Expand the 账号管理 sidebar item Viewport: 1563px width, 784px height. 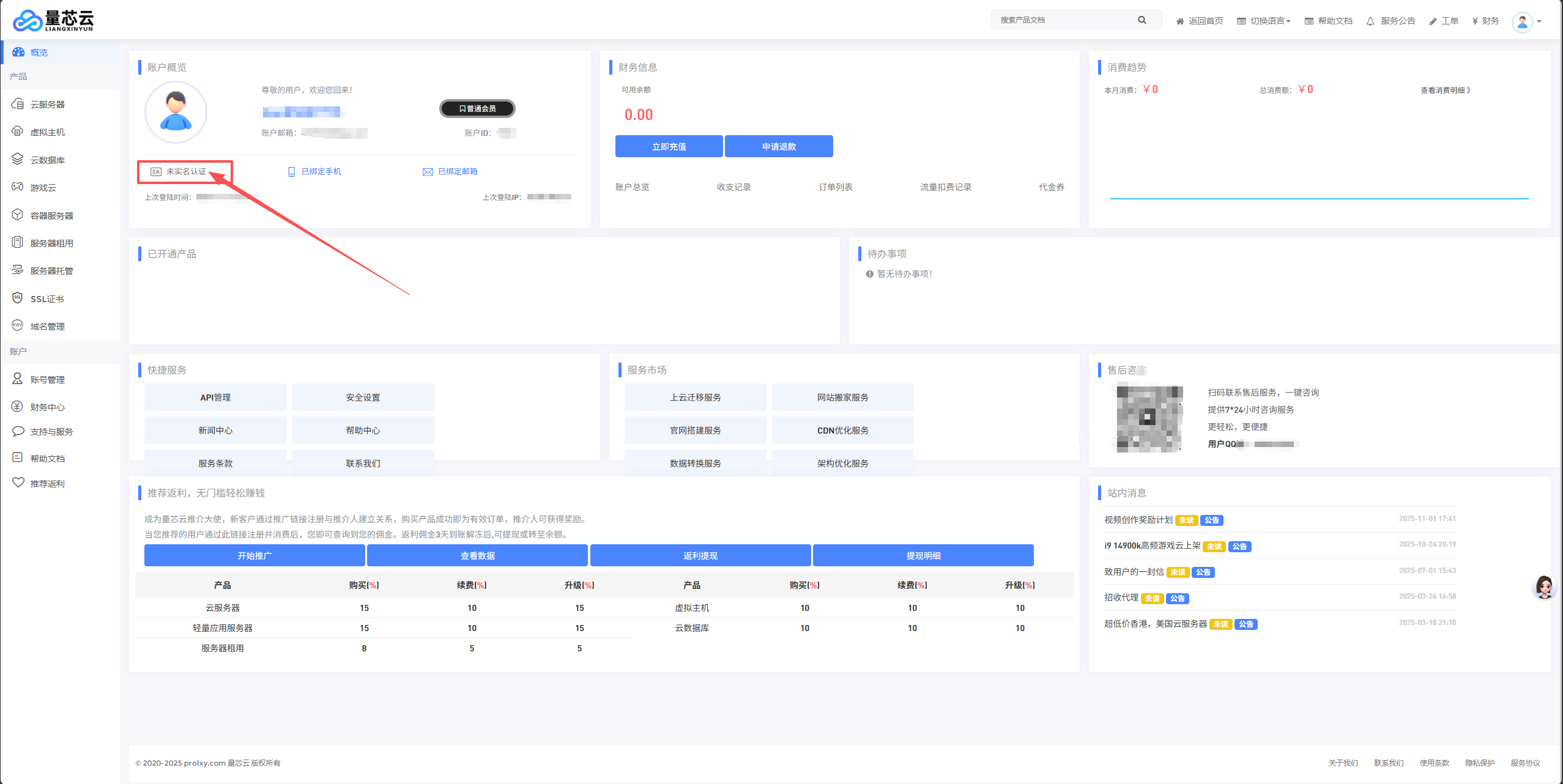(47, 379)
